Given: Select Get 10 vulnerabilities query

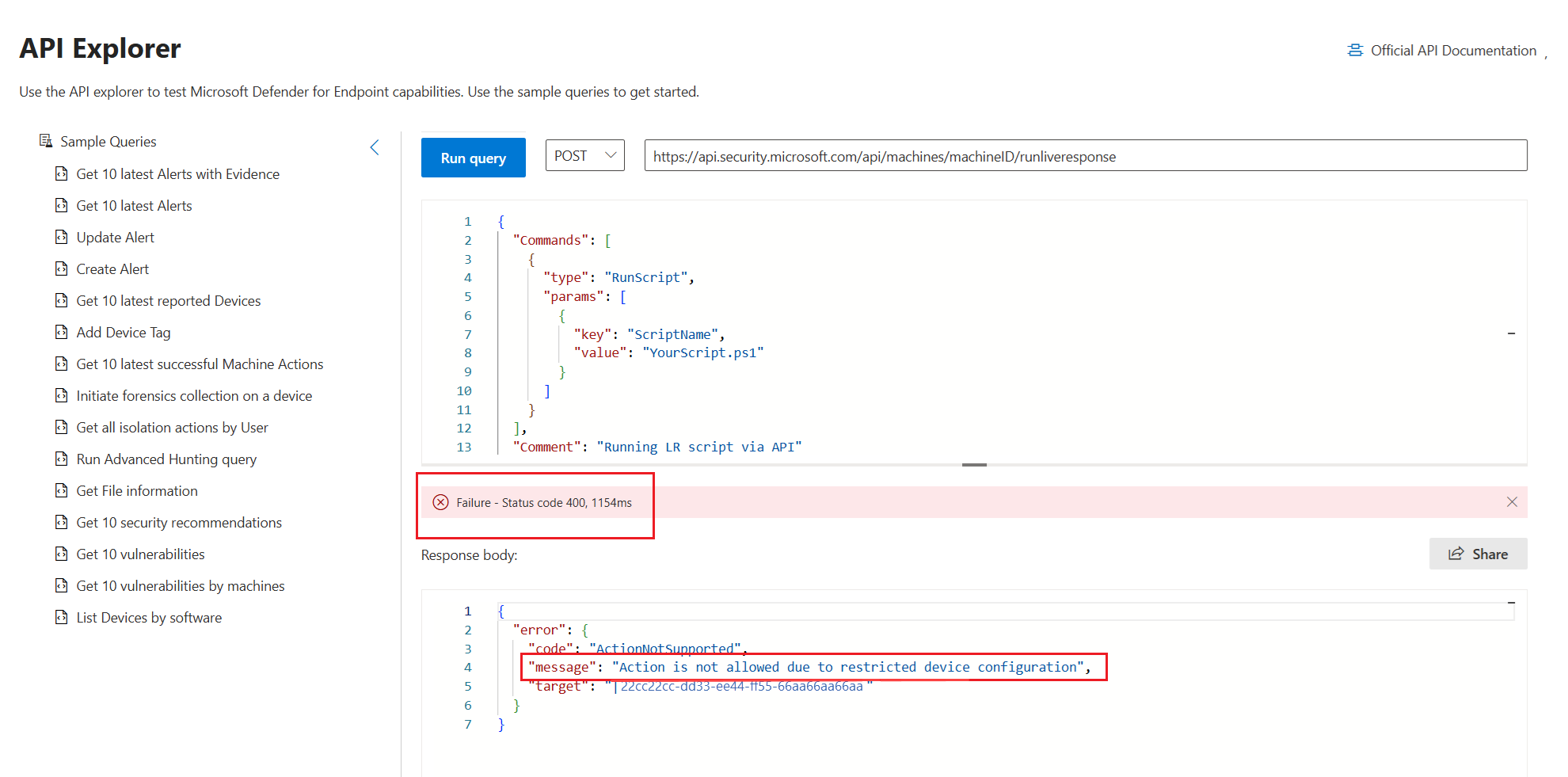Looking at the screenshot, I should pyautogui.click(x=140, y=554).
